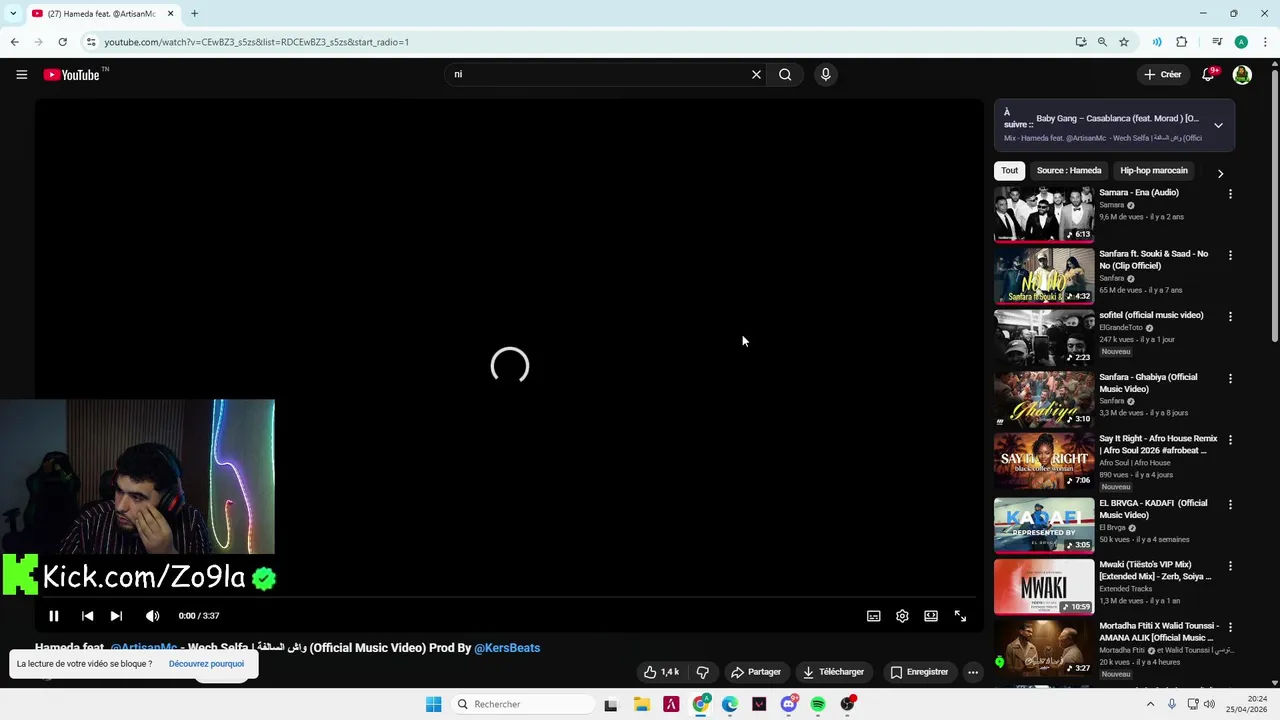The image size is (1280, 720).
Task: Open options for Mwaki Tiësto's VIP Mix
Action: click(1230, 566)
